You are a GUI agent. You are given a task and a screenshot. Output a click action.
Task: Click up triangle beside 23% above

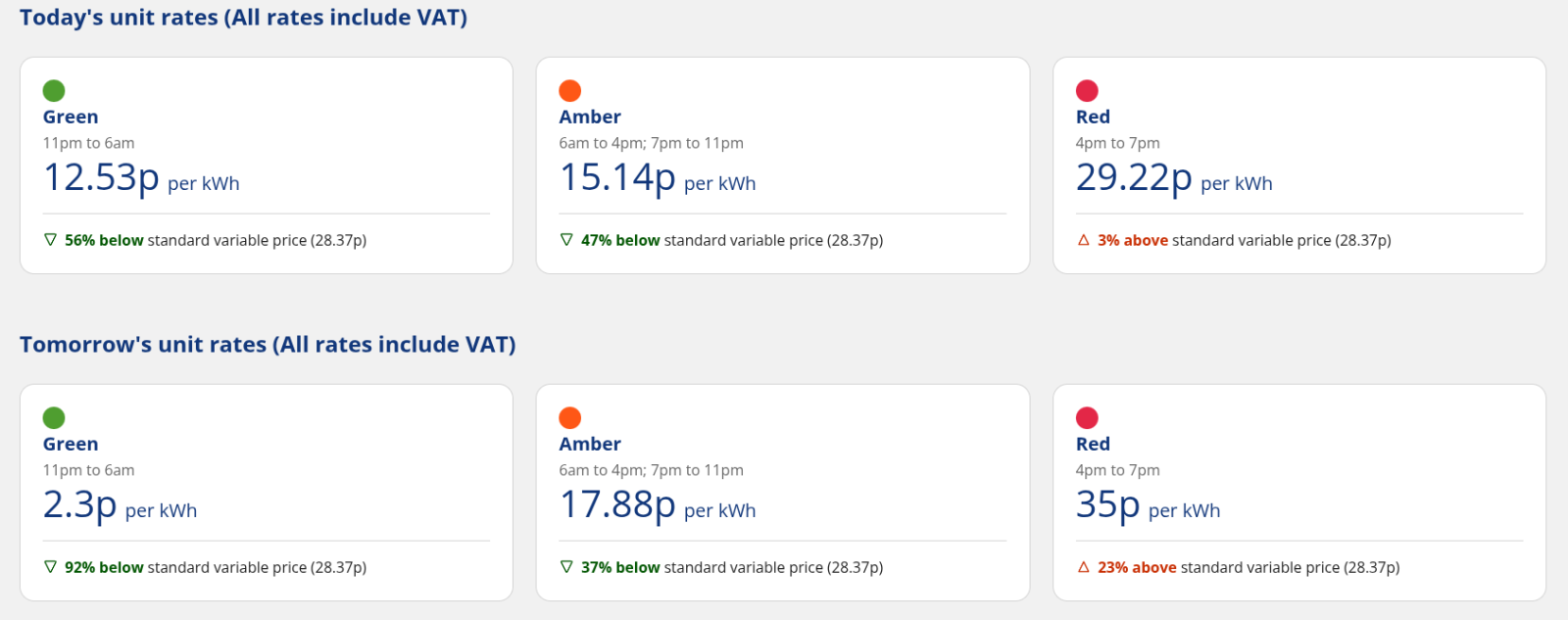[x=1084, y=567]
